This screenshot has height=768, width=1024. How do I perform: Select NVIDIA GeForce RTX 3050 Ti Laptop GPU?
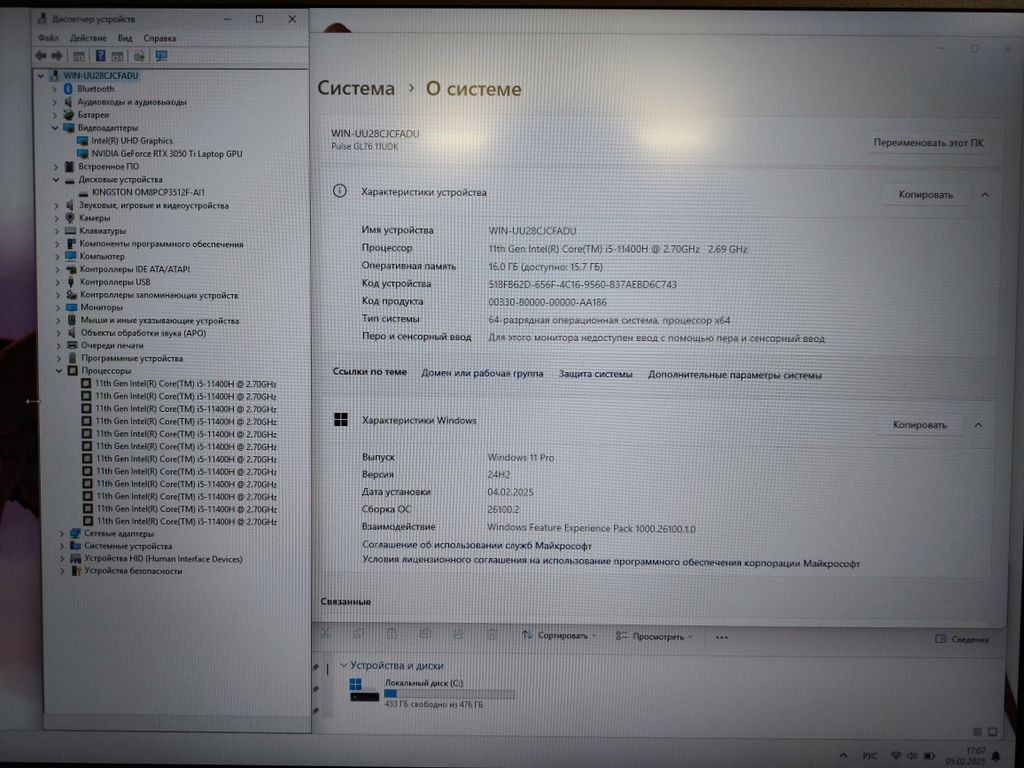coord(166,154)
